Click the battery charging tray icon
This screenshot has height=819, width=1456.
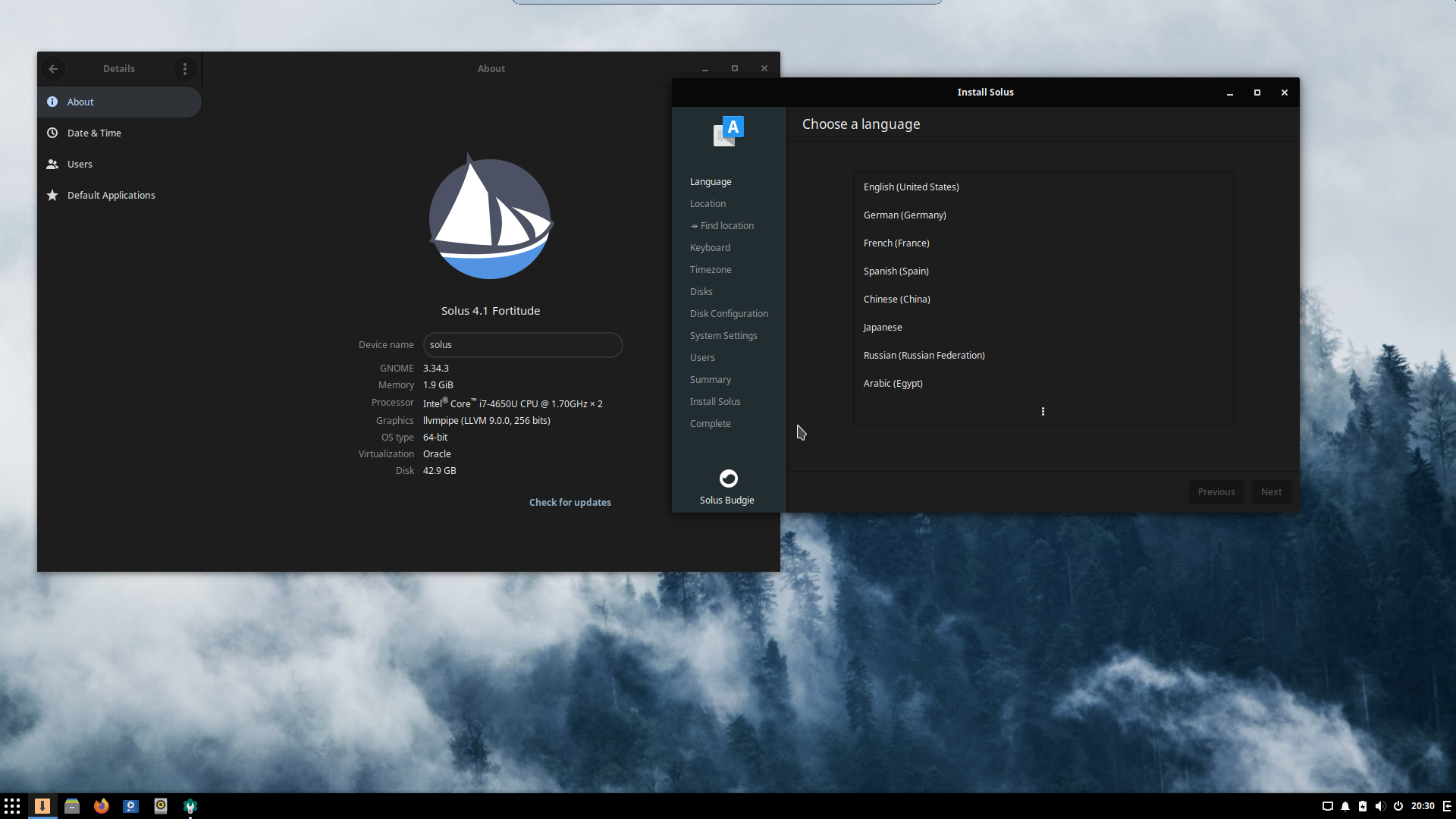tap(1363, 806)
